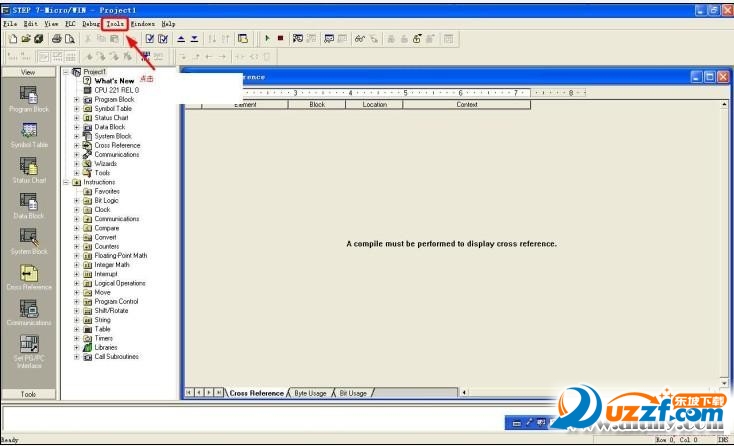Expand the Libraries tree node
The height and width of the screenshot is (446, 734).
click(x=76, y=347)
